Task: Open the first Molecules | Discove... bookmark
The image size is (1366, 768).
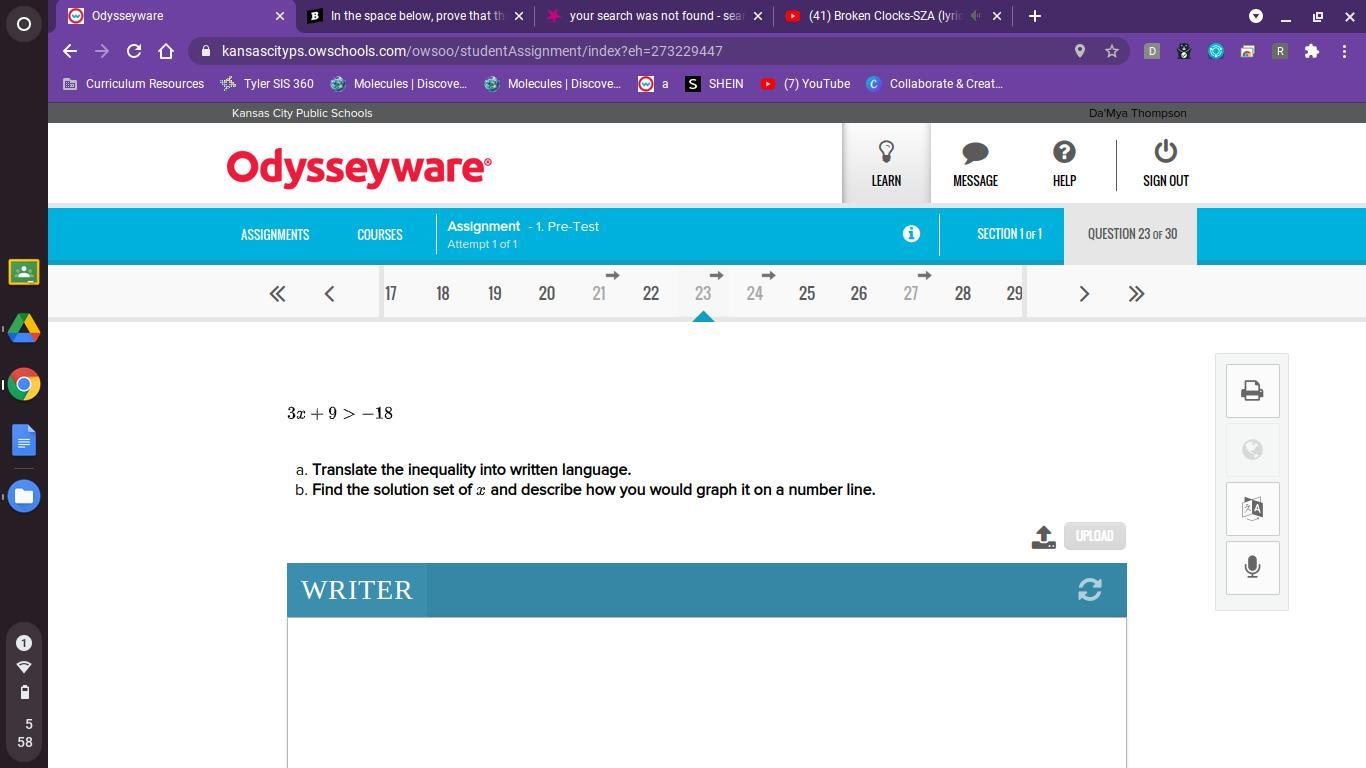Action: coord(398,84)
